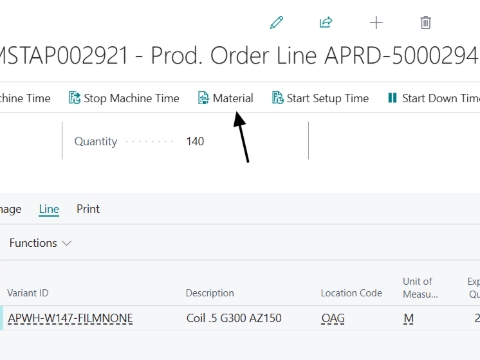Click unit of measure M

click(x=409, y=318)
